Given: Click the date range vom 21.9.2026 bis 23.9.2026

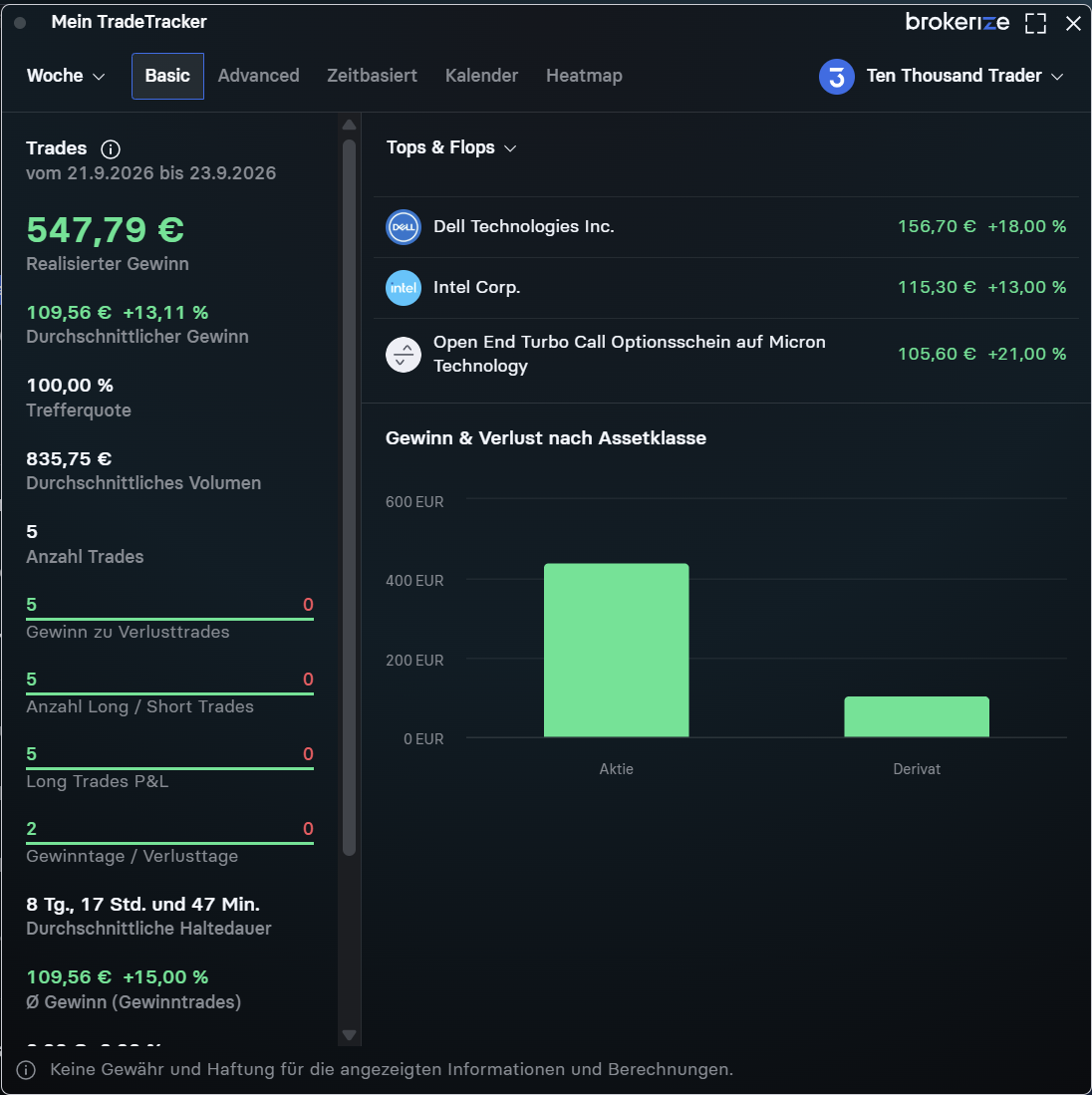Looking at the screenshot, I should [x=150, y=173].
